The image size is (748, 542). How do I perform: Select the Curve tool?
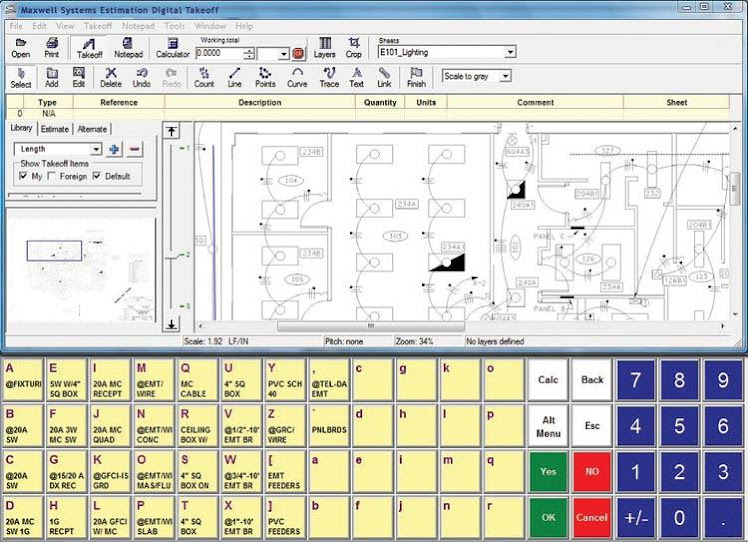[x=297, y=78]
